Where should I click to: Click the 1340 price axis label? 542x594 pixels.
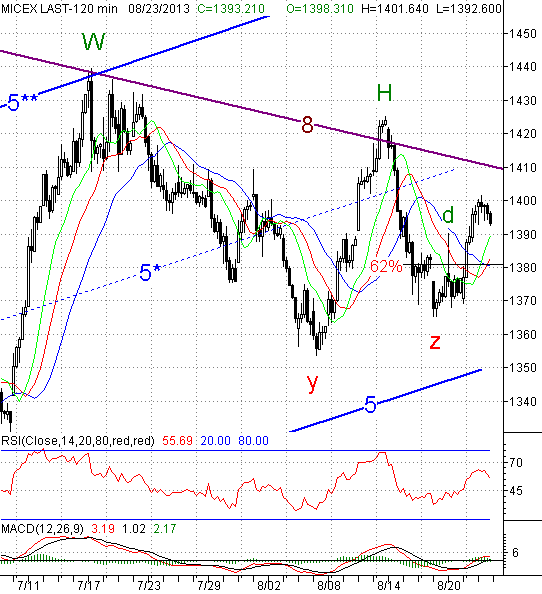coord(523,401)
